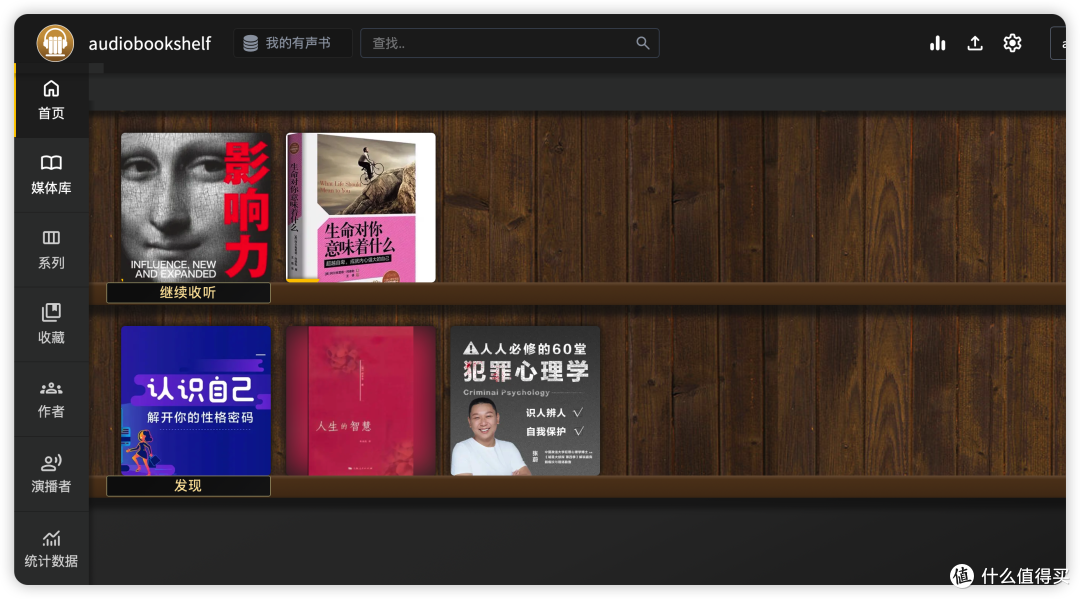Open the 我的有声书 library selector
Image resolution: width=1080 pixels, height=599 pixels.
coord(293,43)
